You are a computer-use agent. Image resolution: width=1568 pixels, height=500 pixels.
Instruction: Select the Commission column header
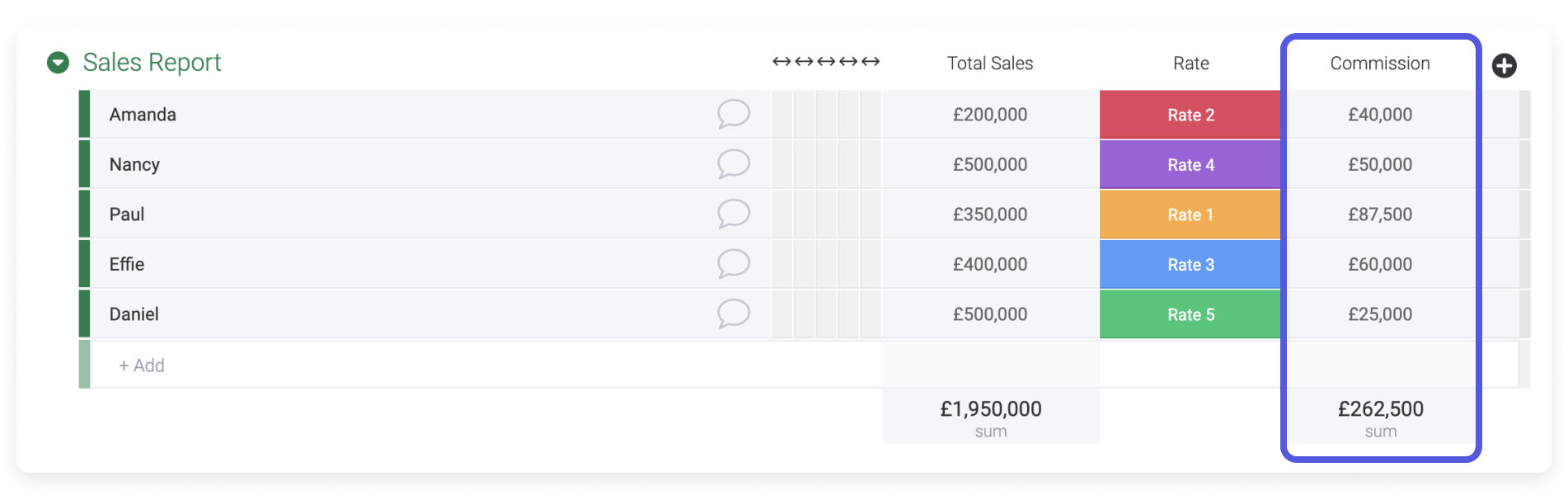pyautogui.click(x=1380, y=64)
